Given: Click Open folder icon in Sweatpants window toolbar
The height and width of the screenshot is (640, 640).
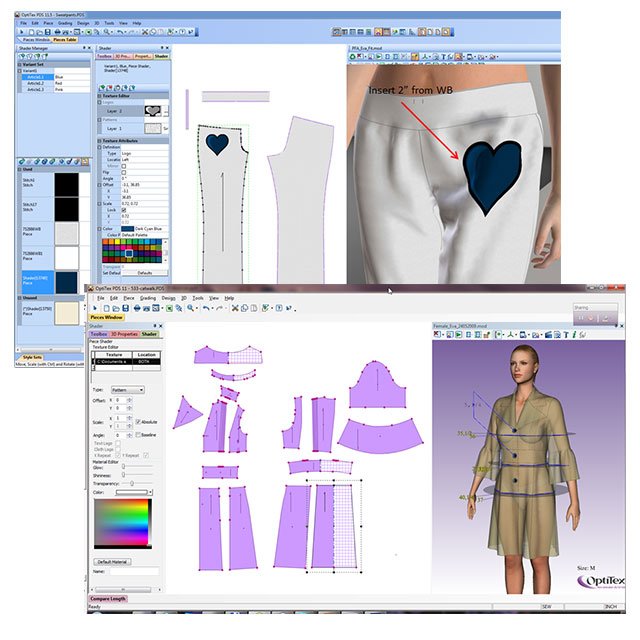Looking at the screenshot, I should point(39,32).
